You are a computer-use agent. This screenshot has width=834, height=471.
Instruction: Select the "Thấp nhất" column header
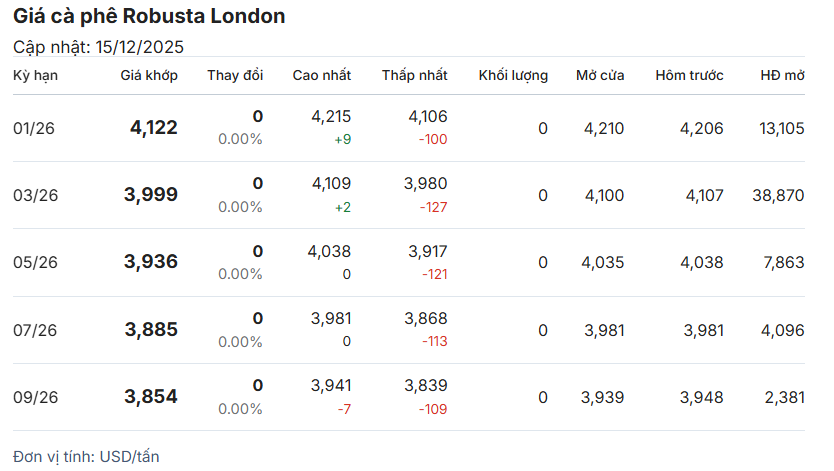[x=414, y=75]
